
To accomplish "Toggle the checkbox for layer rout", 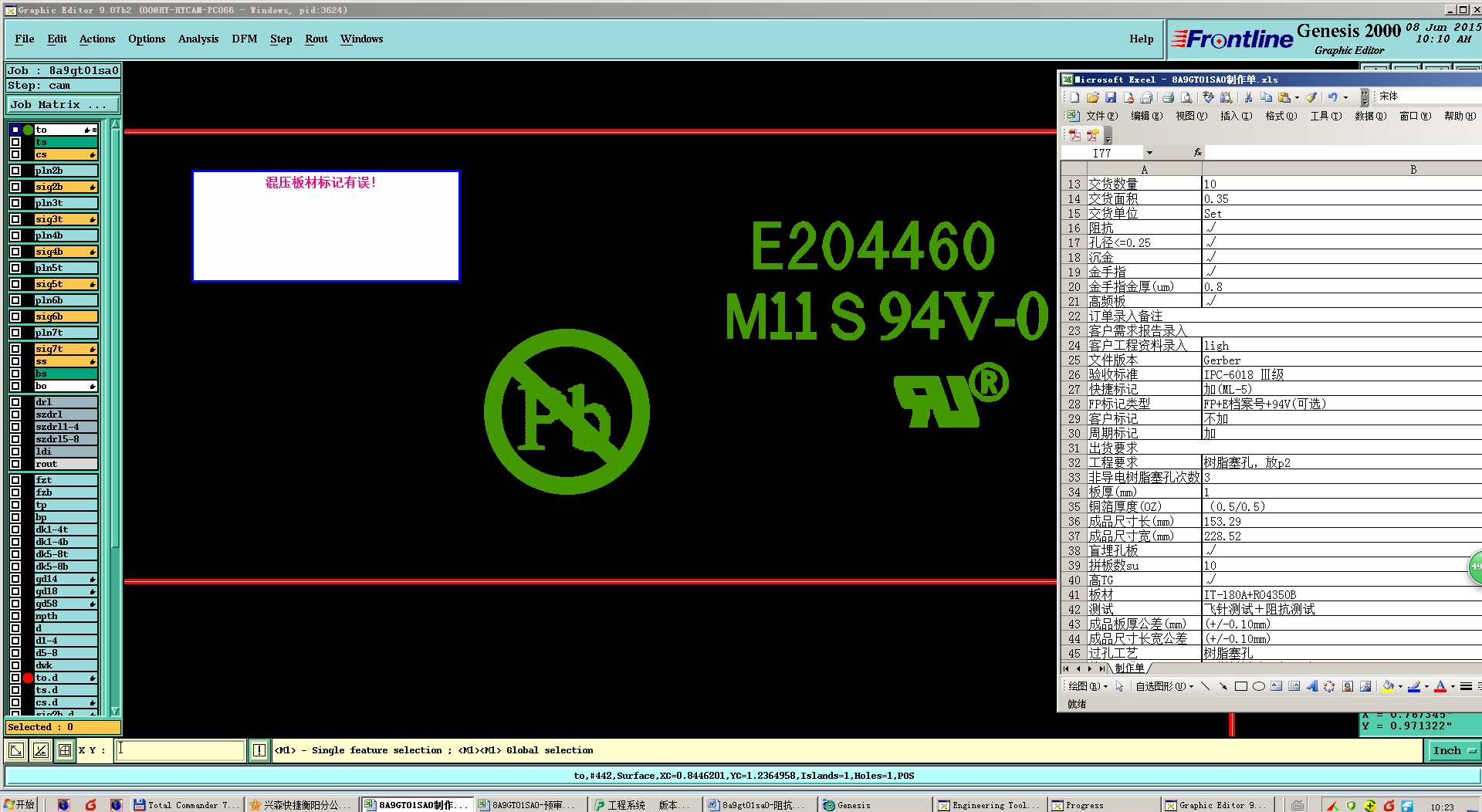I will (15, 464).
